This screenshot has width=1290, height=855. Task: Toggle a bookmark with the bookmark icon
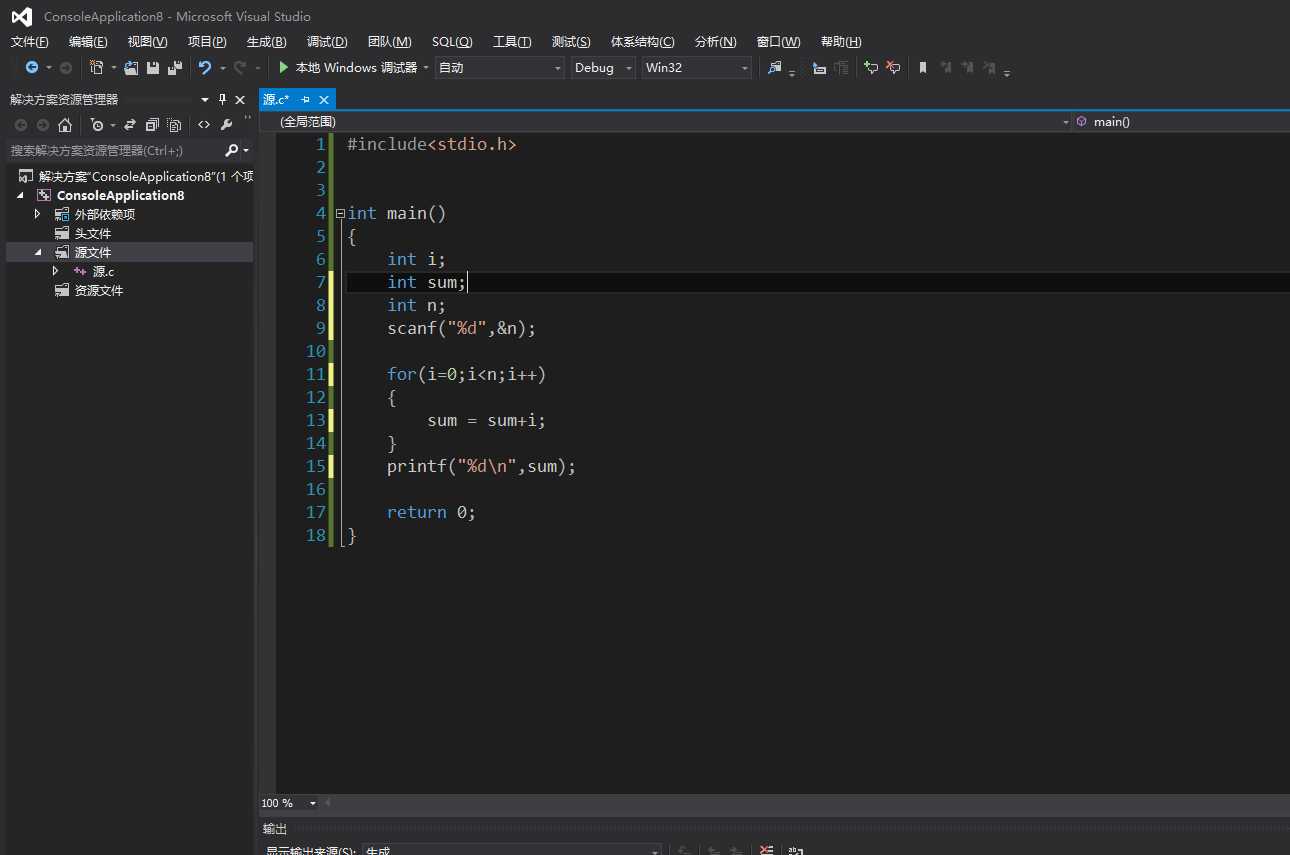click(923, 68)
